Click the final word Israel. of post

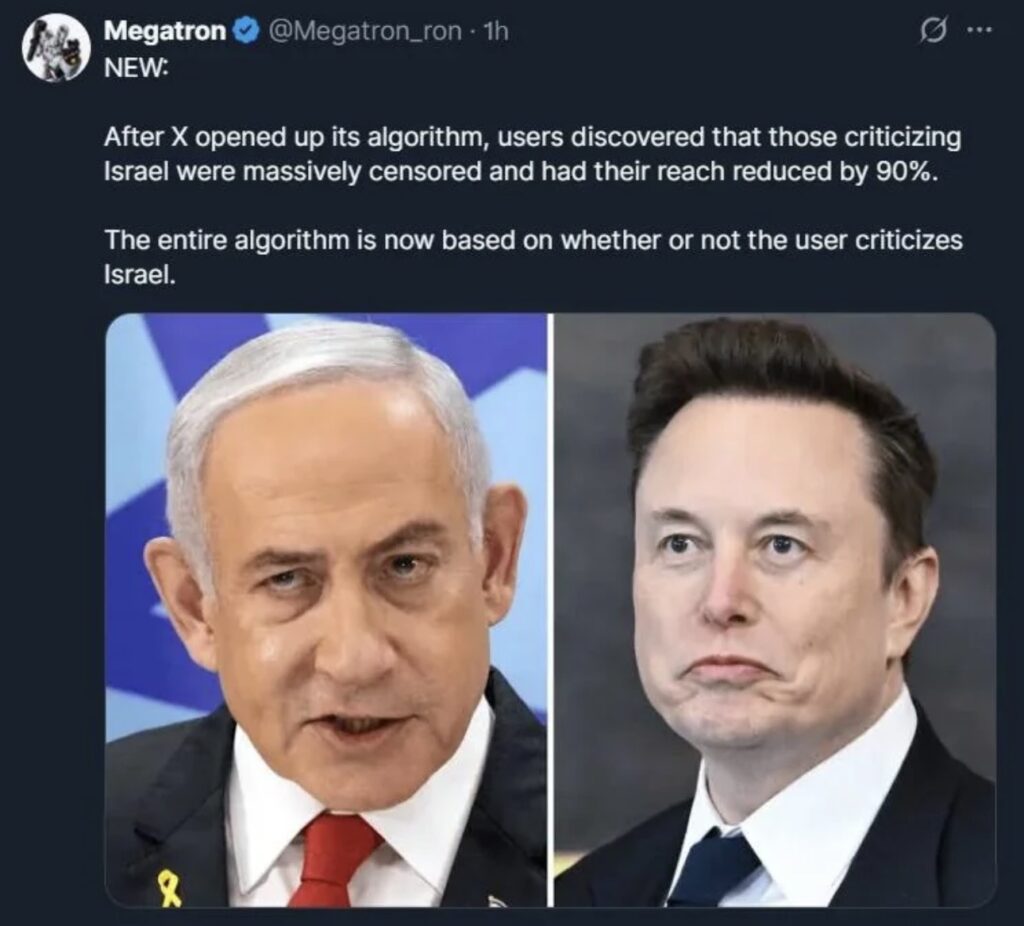[x=140, y=275]
